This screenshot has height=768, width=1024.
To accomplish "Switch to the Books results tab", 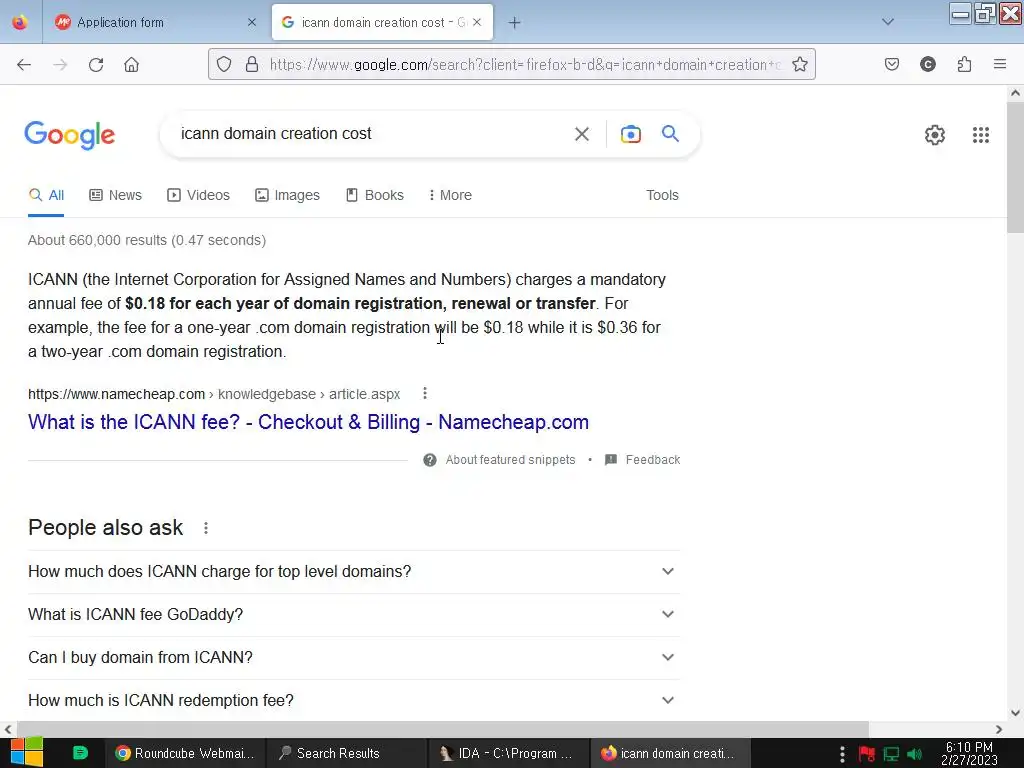I will tap(375, 195).
